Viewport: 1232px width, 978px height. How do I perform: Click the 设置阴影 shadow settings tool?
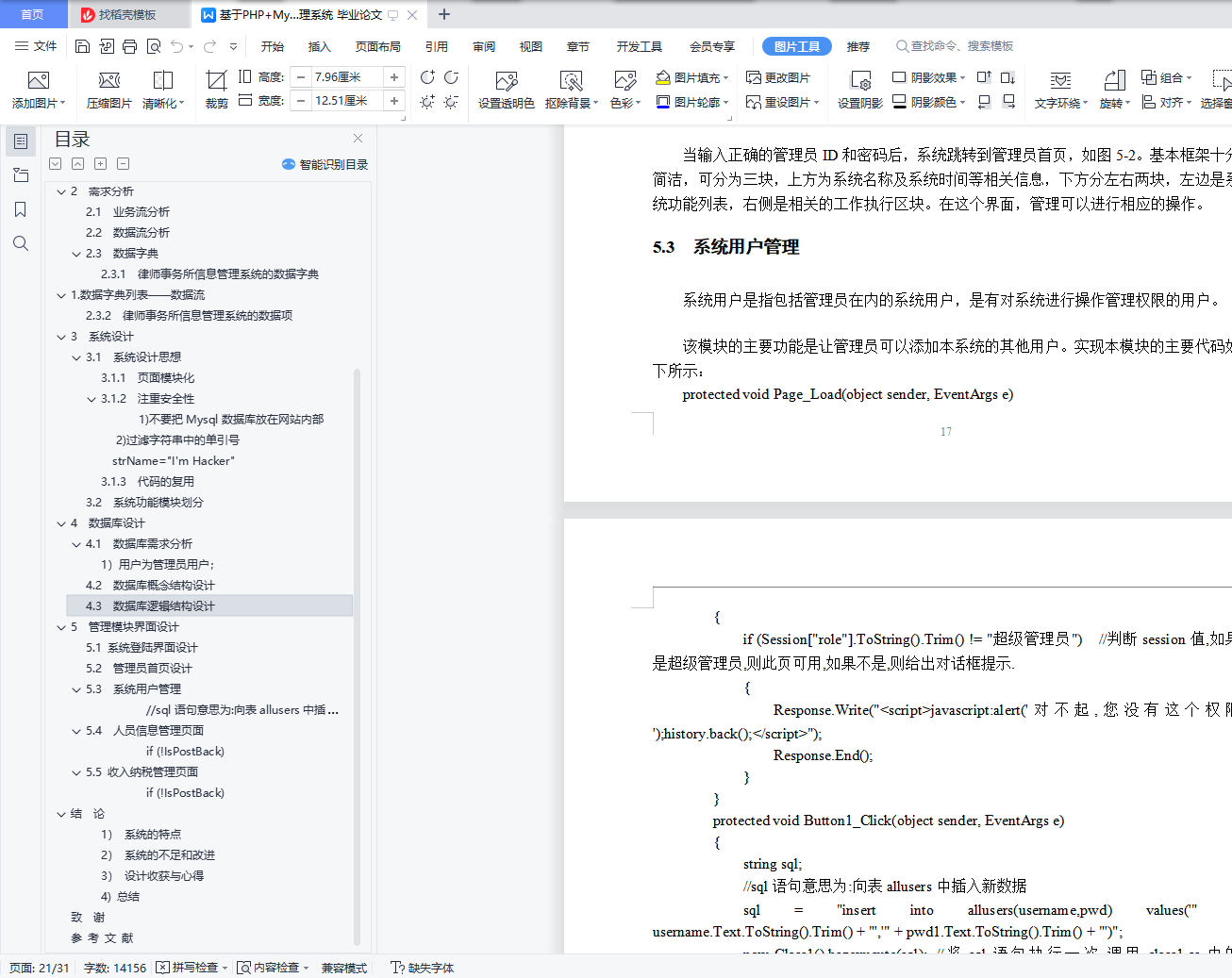[860, 91]
